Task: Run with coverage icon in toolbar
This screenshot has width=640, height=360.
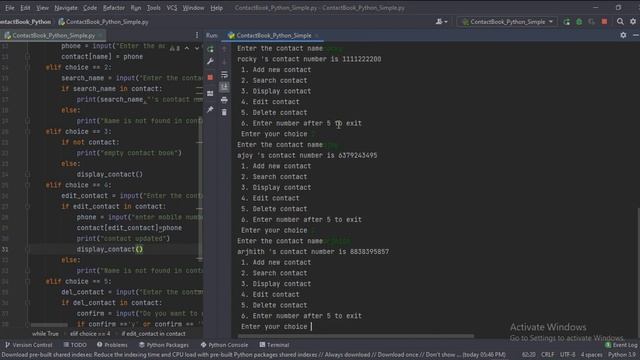Action: [591, 22]
